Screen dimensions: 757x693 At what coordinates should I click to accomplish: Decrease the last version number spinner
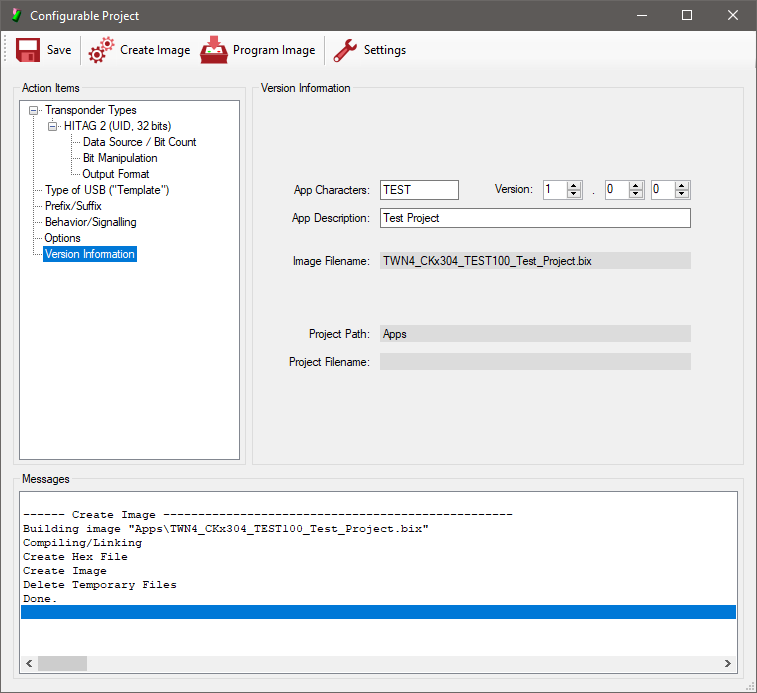click(x=682, y=194)
